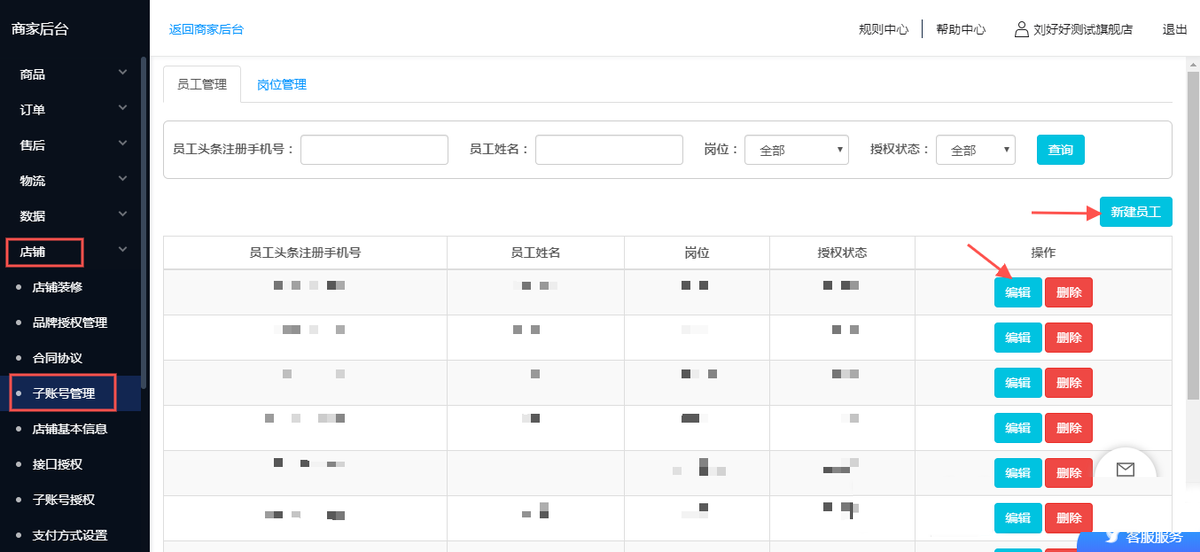Click the 查询 search button
The height and width of the screenshot is (552, 1200).
(1061, 150)
